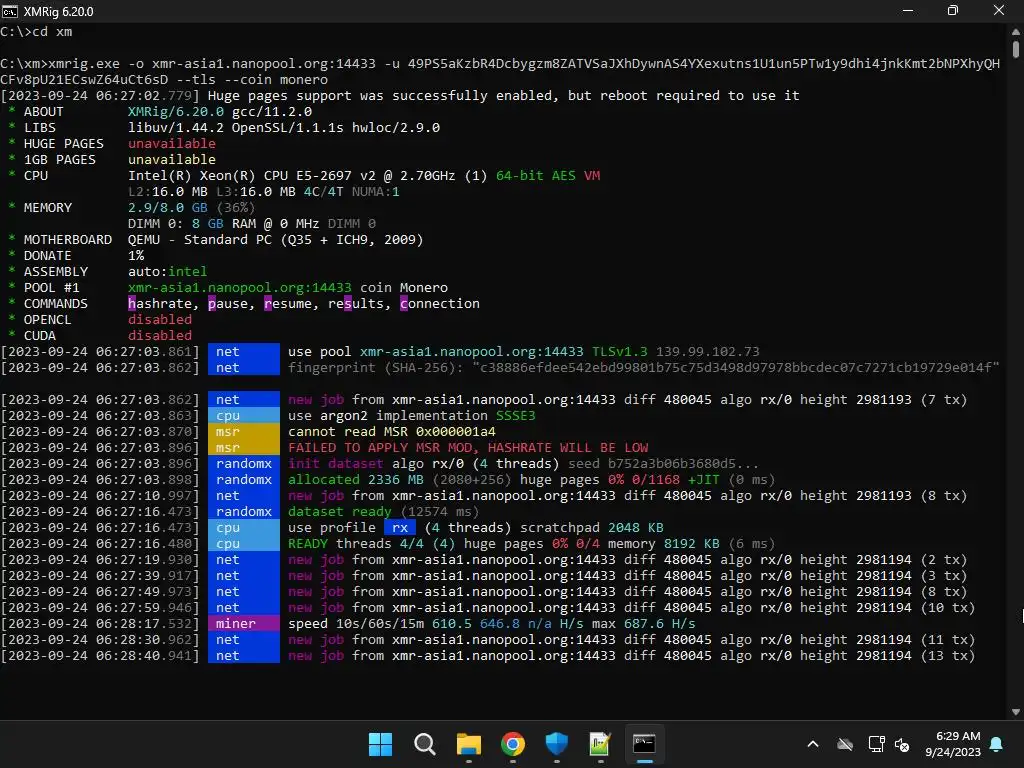The width and height of the screenshot is (1024, 768).
Task: Open File Explorer from the taskbar
Action: (x=468, y=744)
